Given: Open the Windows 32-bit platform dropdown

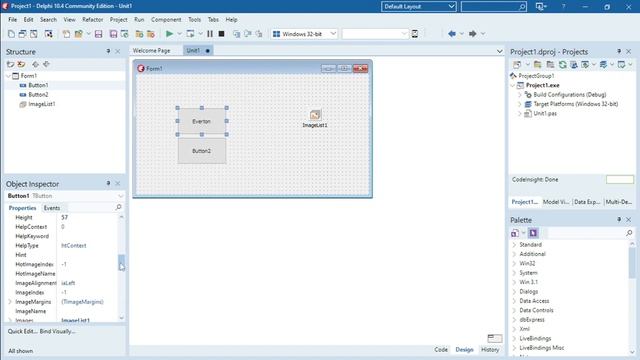Looking at the screenshot, I should [x=333, y=34].
